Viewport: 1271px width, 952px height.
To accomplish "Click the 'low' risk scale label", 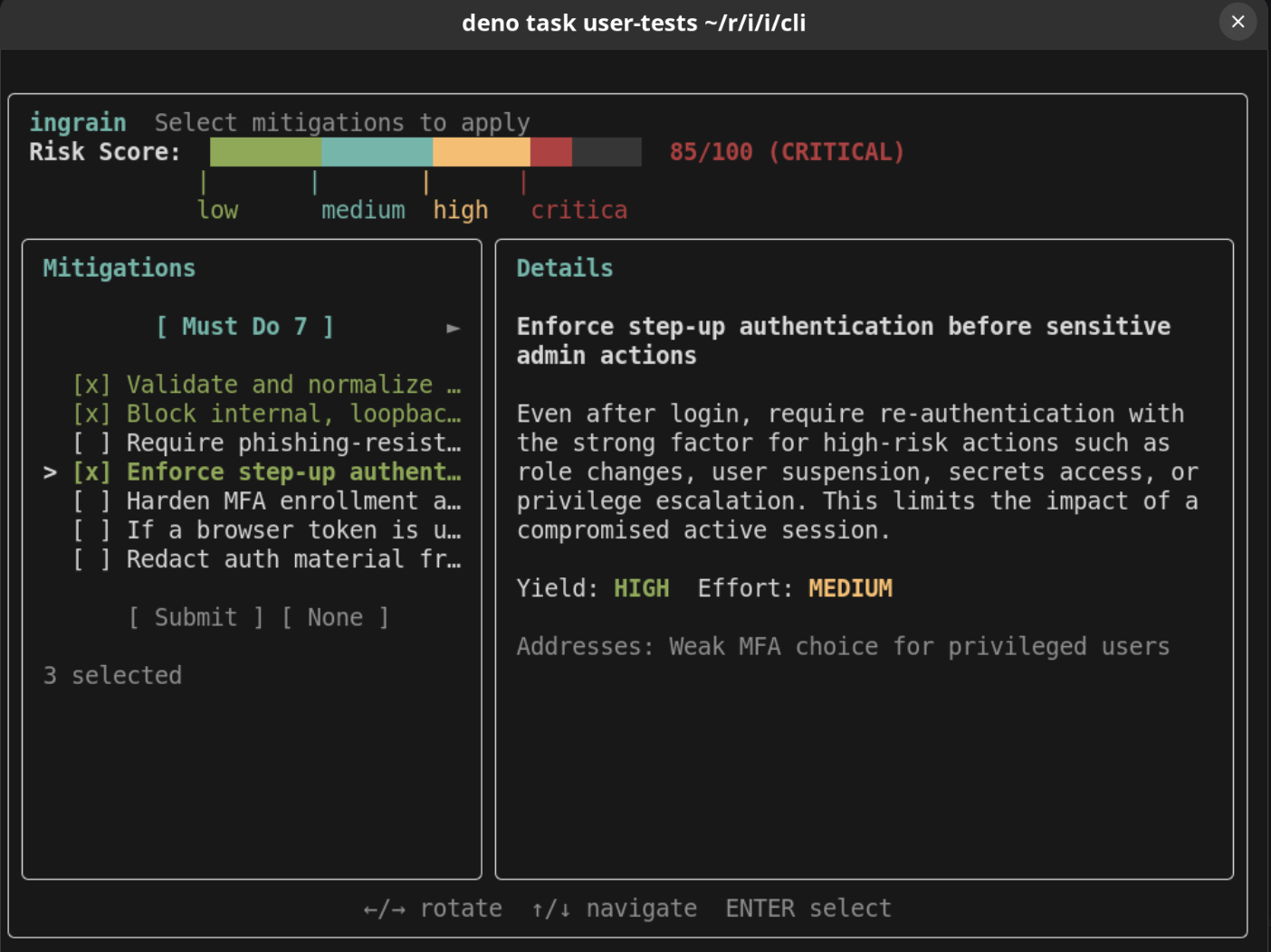I will [x=217, y=210].
